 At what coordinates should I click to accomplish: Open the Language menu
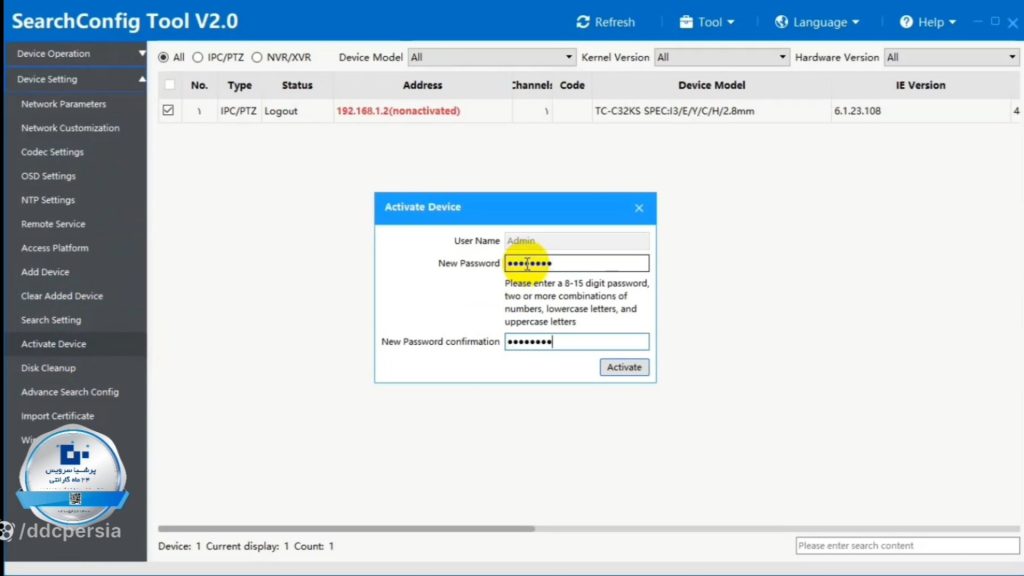817,22
